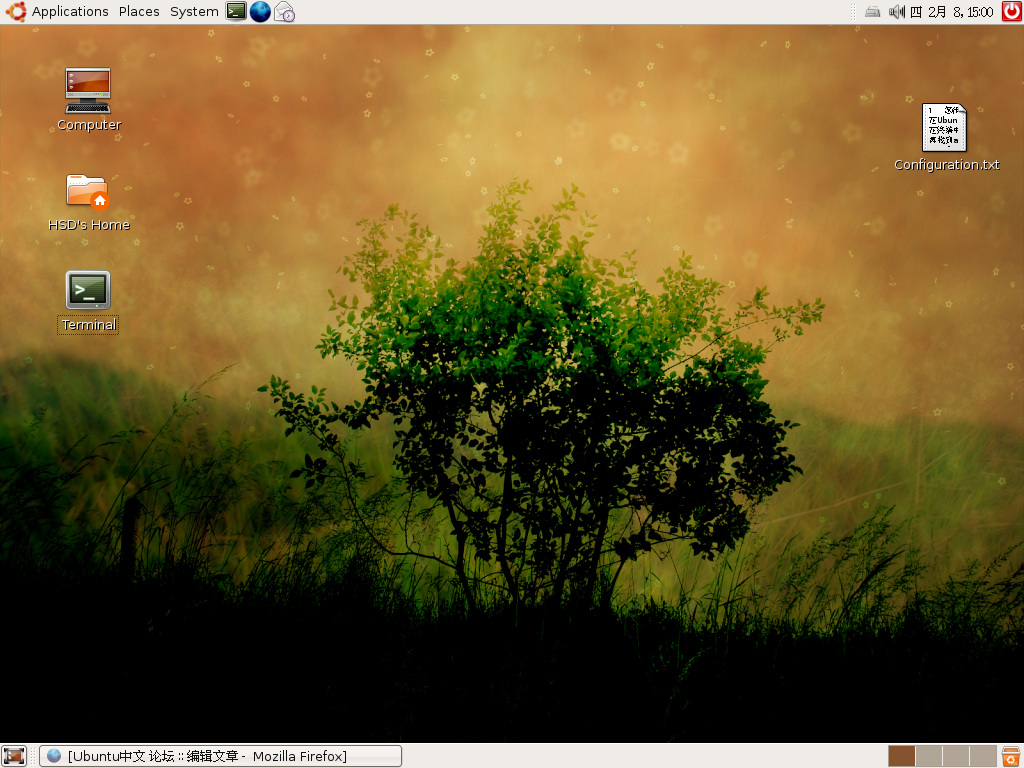
Task: Click the 'HSD's Home' label text
Action: click(x=89, y=225)
